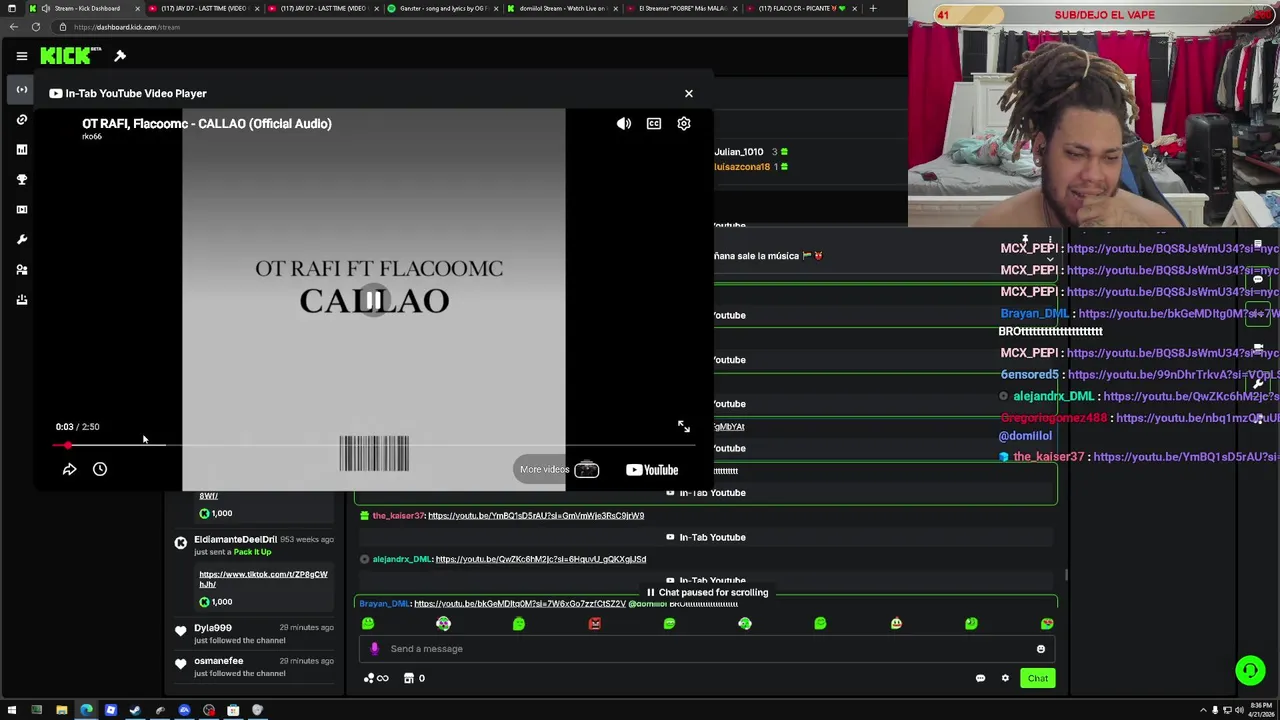This screenshot has height=720, width=1280.
Task: Click the green support chat bubble button
Action: point(1250,670)
